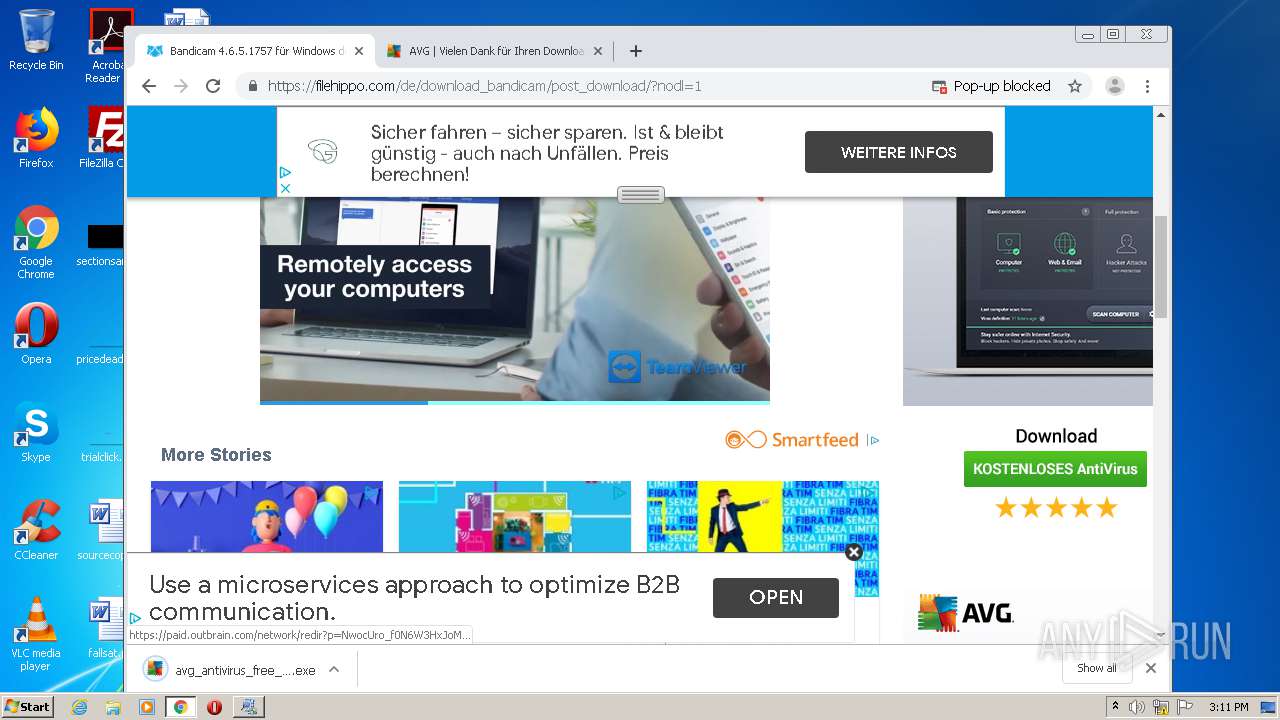Open the Fibra TIM story thumbnail
The height and width of the screenshot is (720, 1280).
pyautogui.click(x=762, y=517)
